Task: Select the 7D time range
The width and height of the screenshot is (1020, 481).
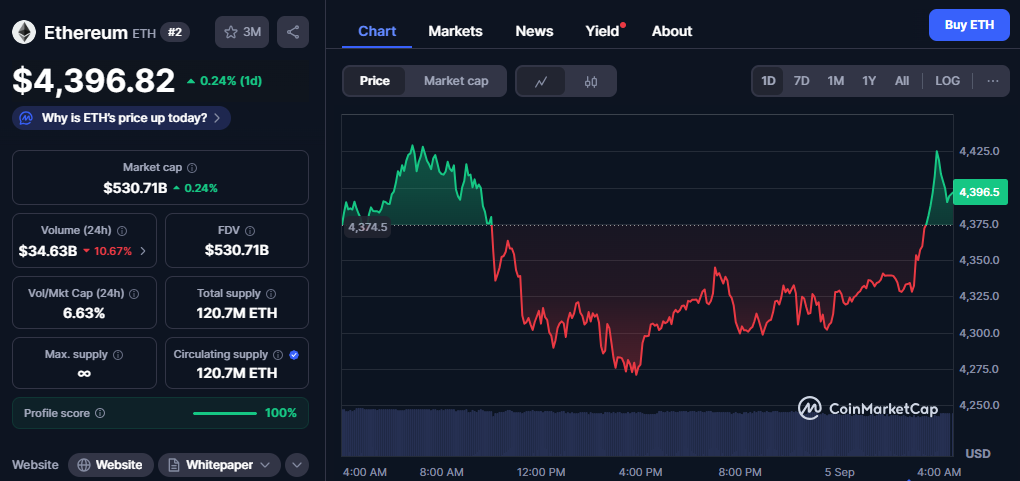Action: coord(801,81)
